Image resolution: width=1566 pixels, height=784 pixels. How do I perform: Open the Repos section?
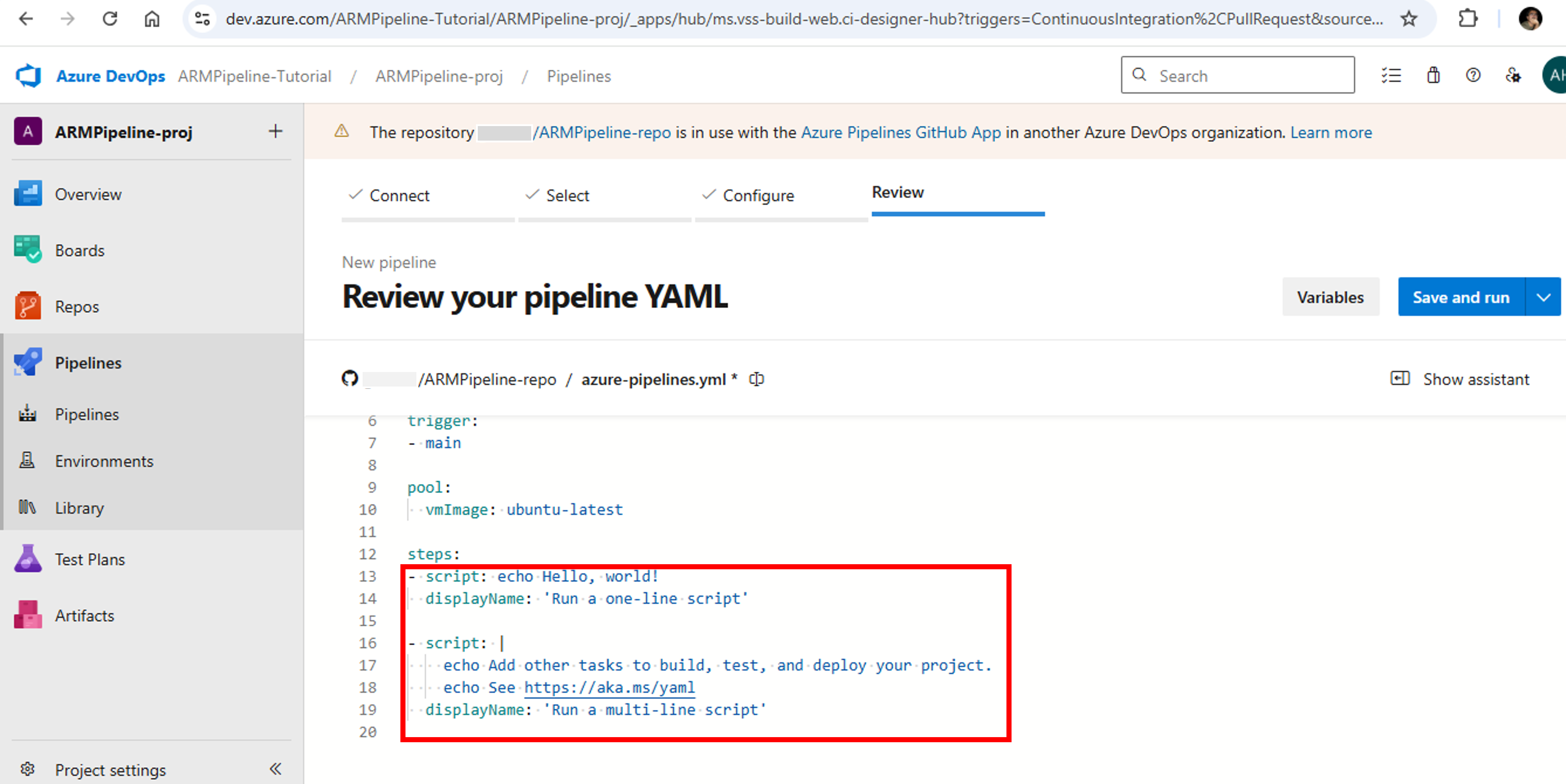(x=77, y=306)
